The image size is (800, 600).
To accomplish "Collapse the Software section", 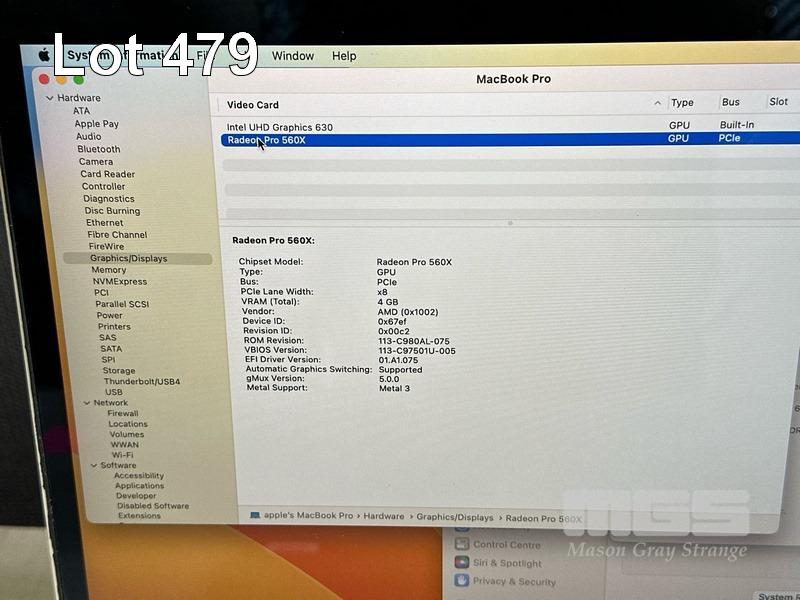I will (93, 465).
